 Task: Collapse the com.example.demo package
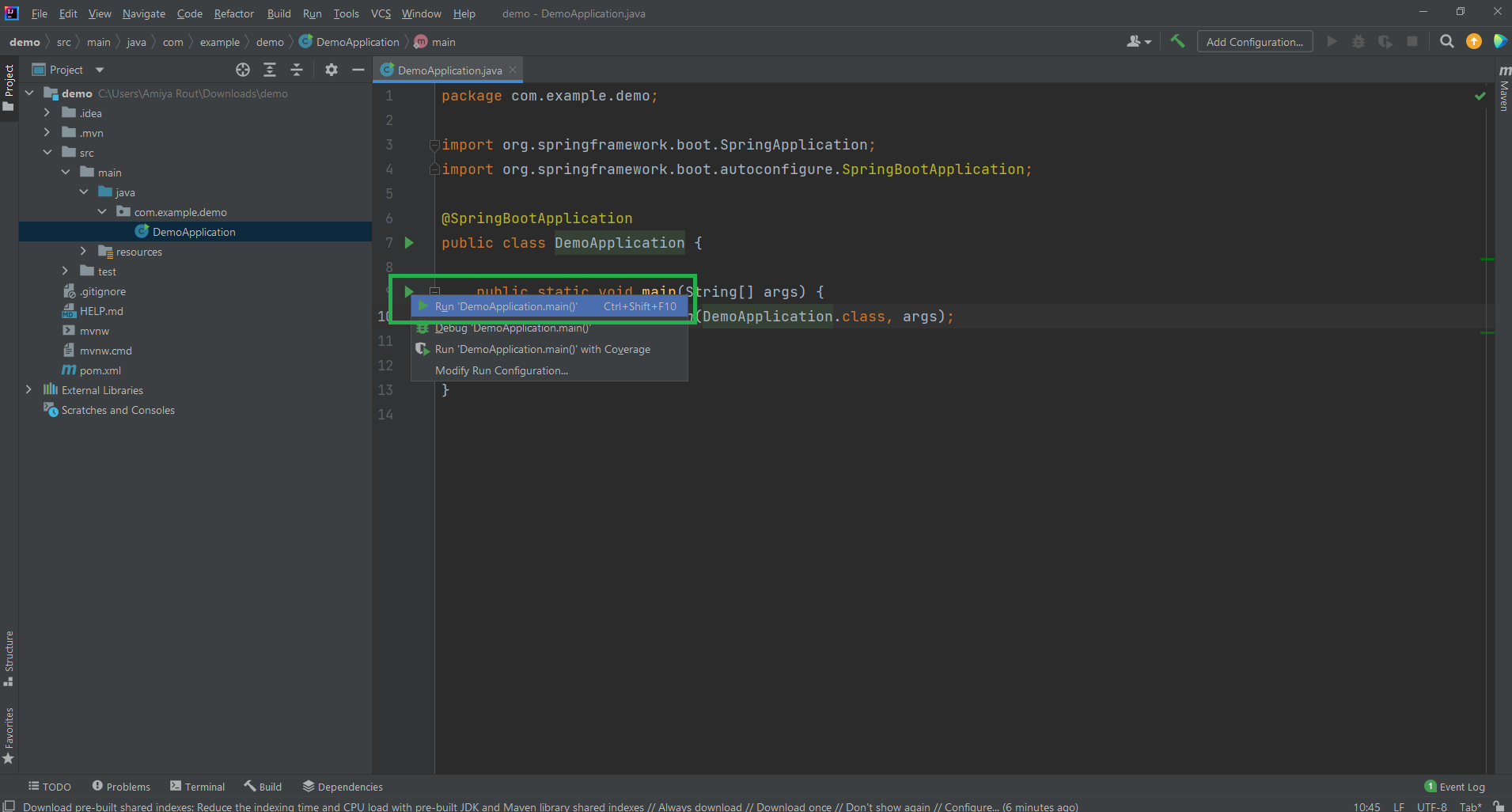(x=102, y=212)
